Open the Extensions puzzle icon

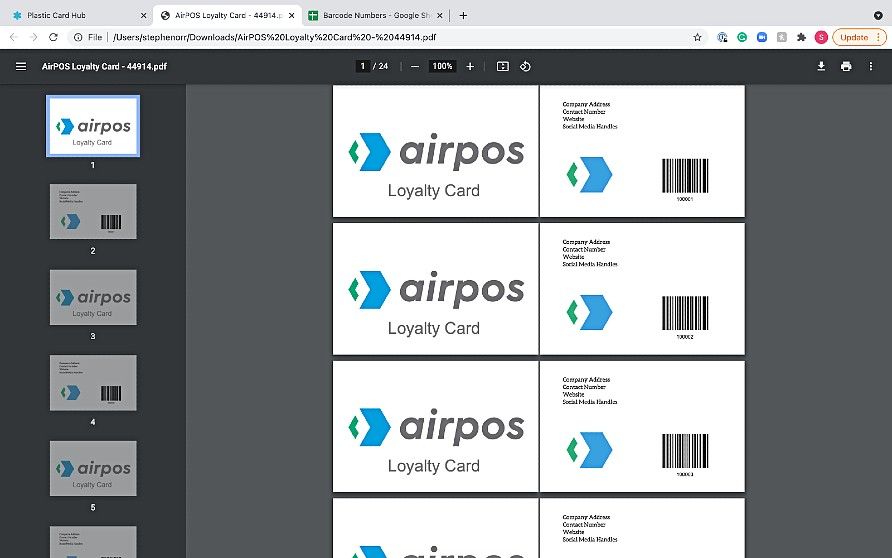point(801,37)
